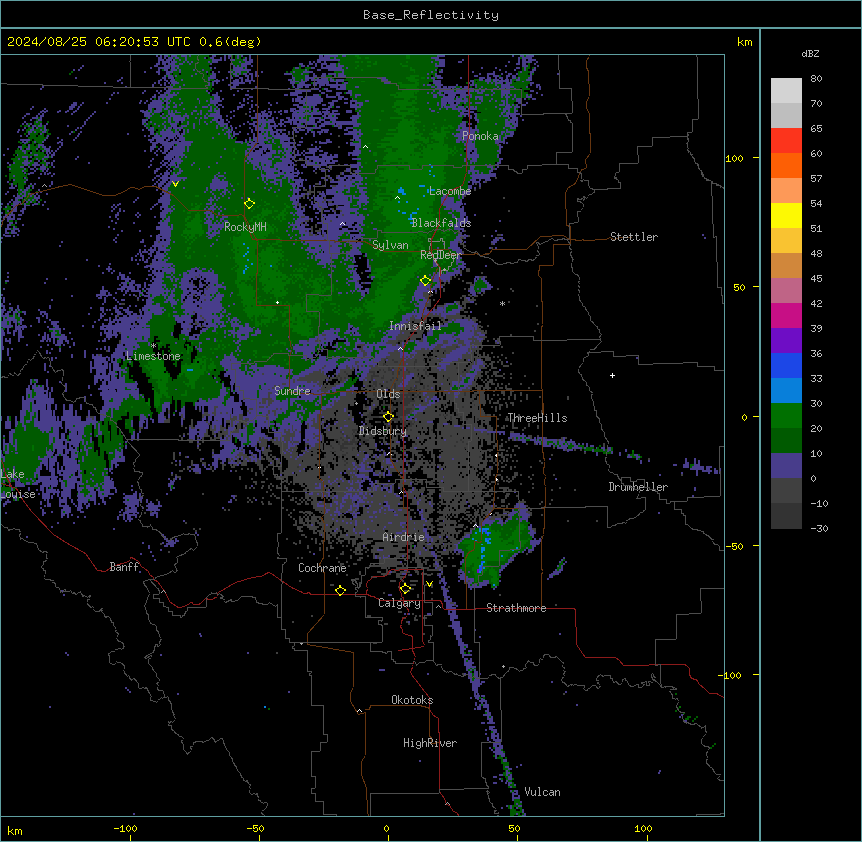This screenshot has height=842, width=862.
Task: Click the HighRiver city label
Action: click(x=430, y=743)
